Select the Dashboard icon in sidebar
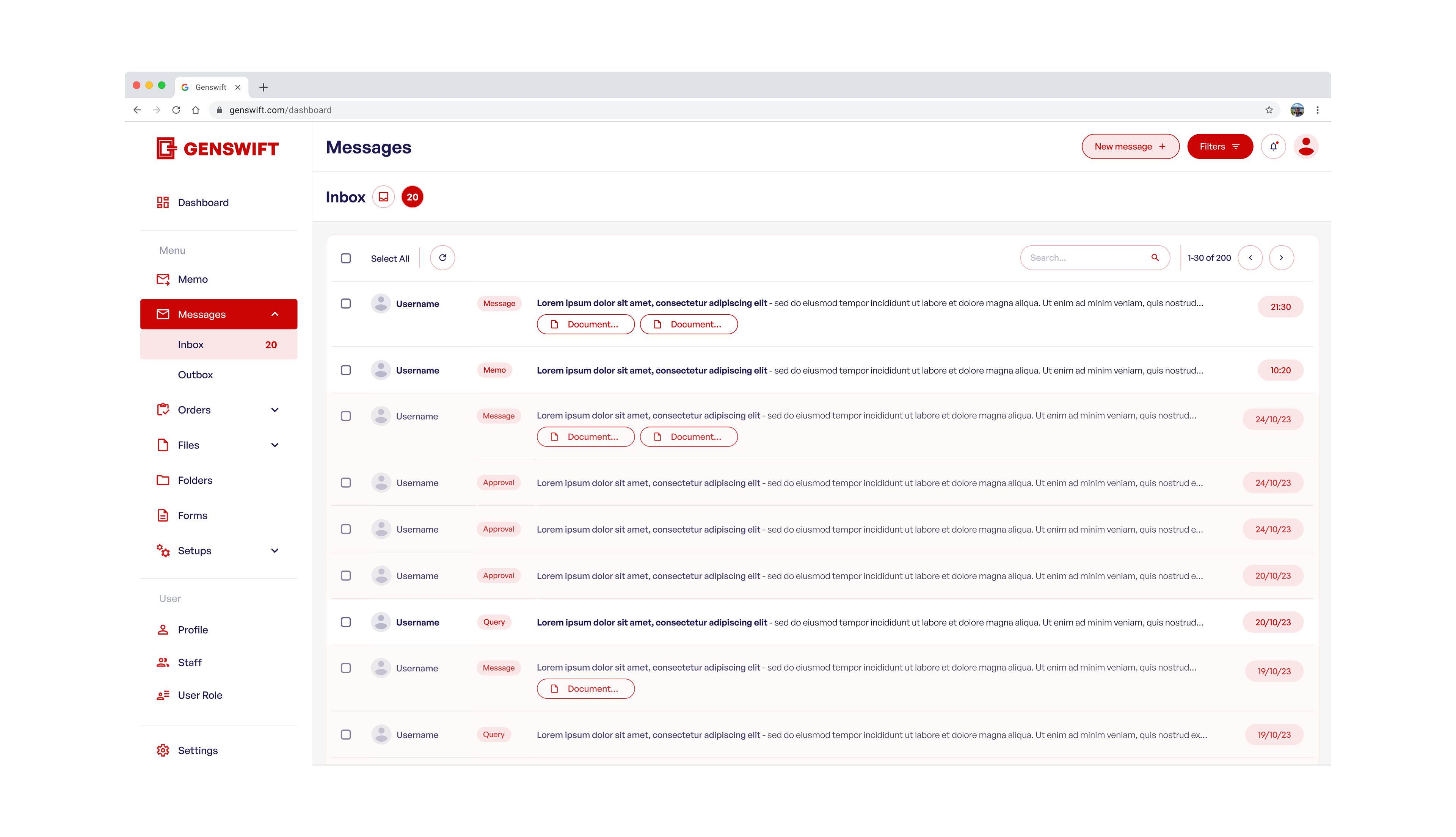 pos(163,202)
